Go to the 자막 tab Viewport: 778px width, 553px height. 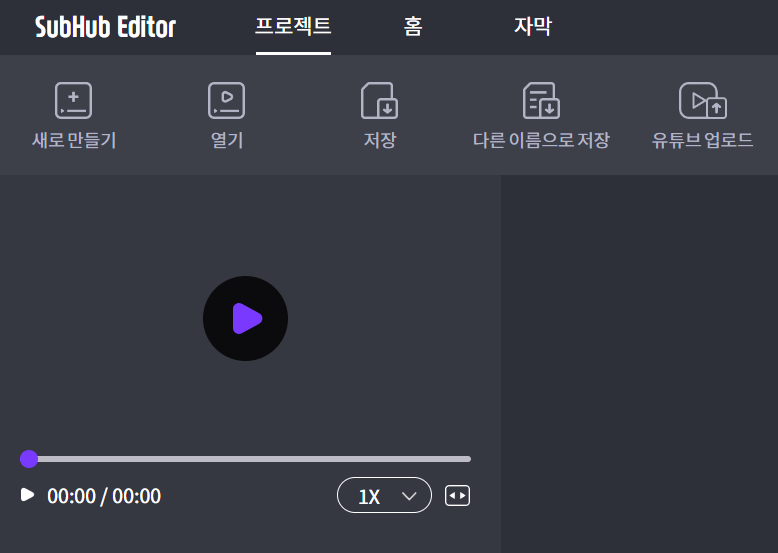(532, 26)
